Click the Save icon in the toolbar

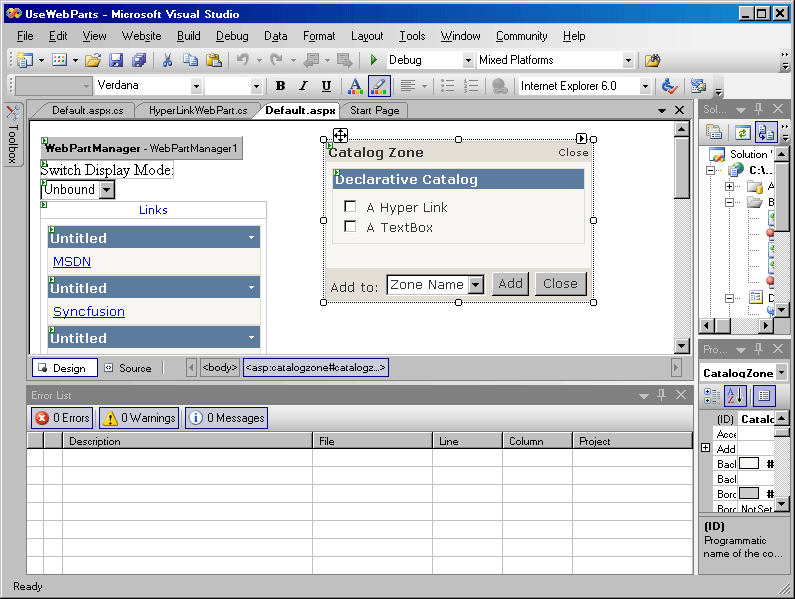pyautogui.click(x=116, y=60)
